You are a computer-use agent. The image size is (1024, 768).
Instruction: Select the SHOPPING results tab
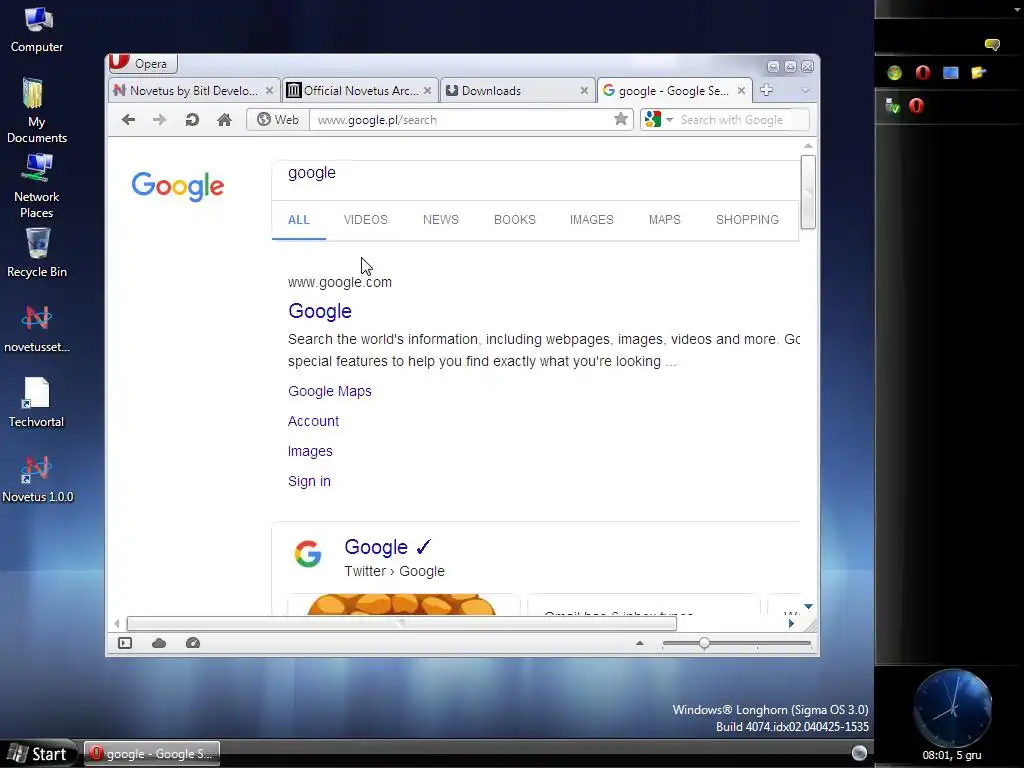pos(747,220)
